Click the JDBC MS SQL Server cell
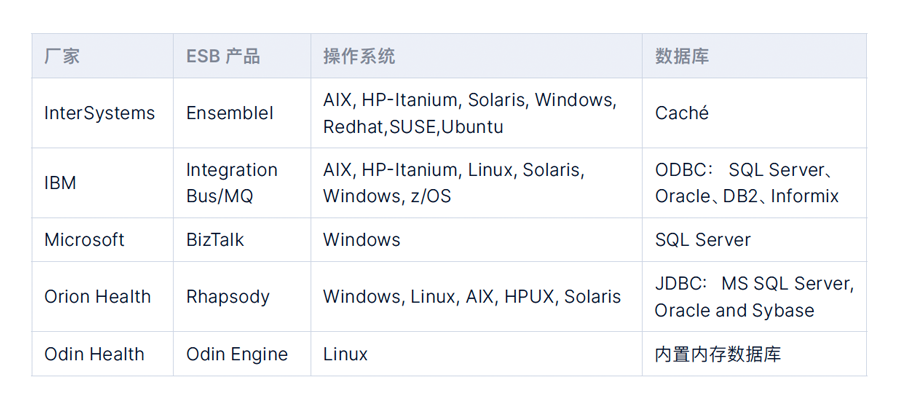The height and width of the screenshot is (408, 900). 754,297
